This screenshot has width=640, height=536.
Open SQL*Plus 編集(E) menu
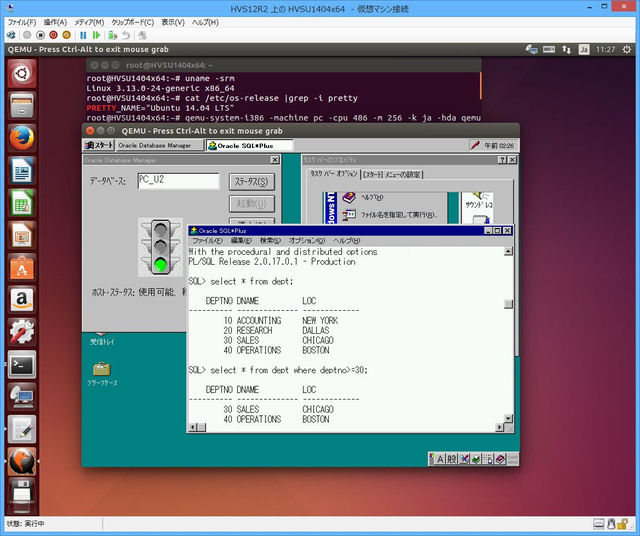pyautogui.click(x=241, y=241)
